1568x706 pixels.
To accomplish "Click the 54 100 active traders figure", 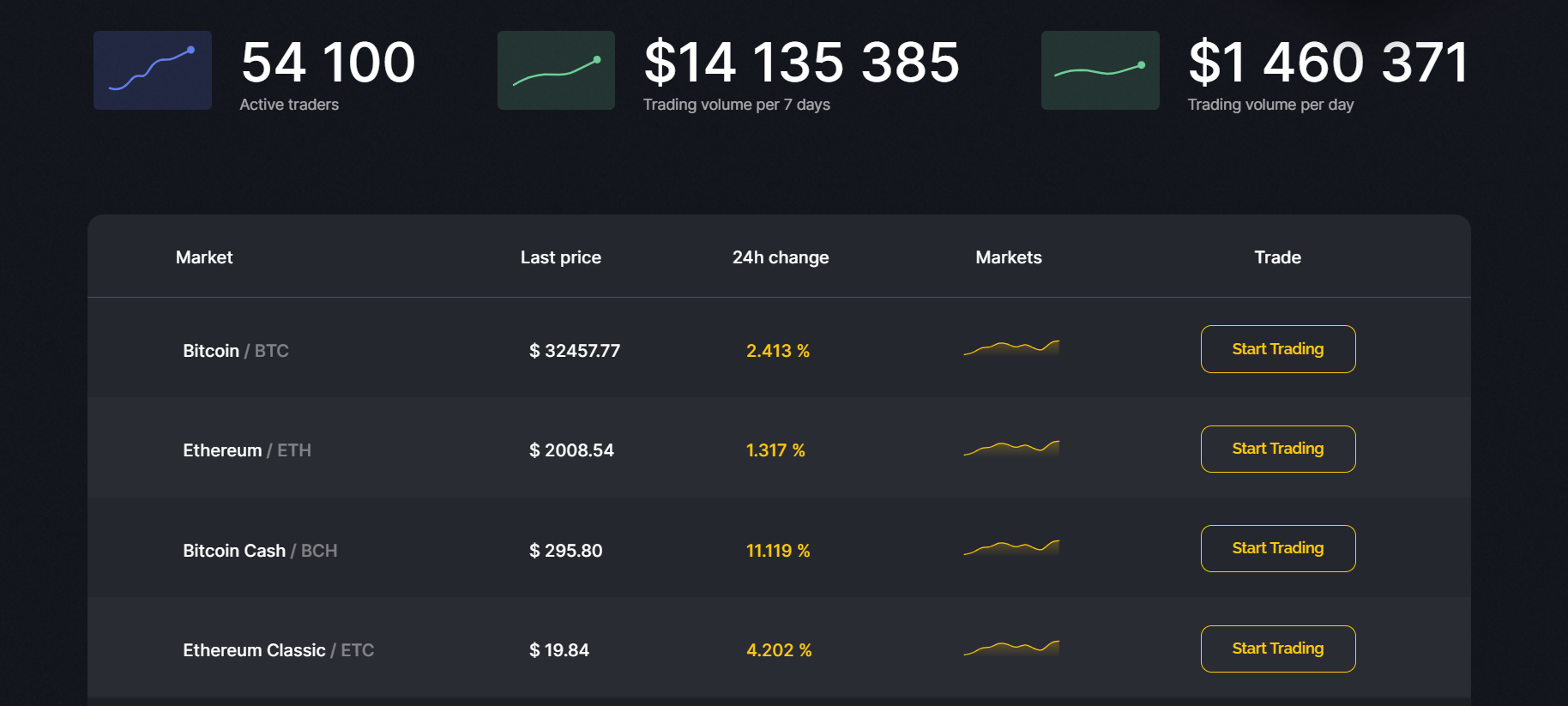I will point(329,63).
